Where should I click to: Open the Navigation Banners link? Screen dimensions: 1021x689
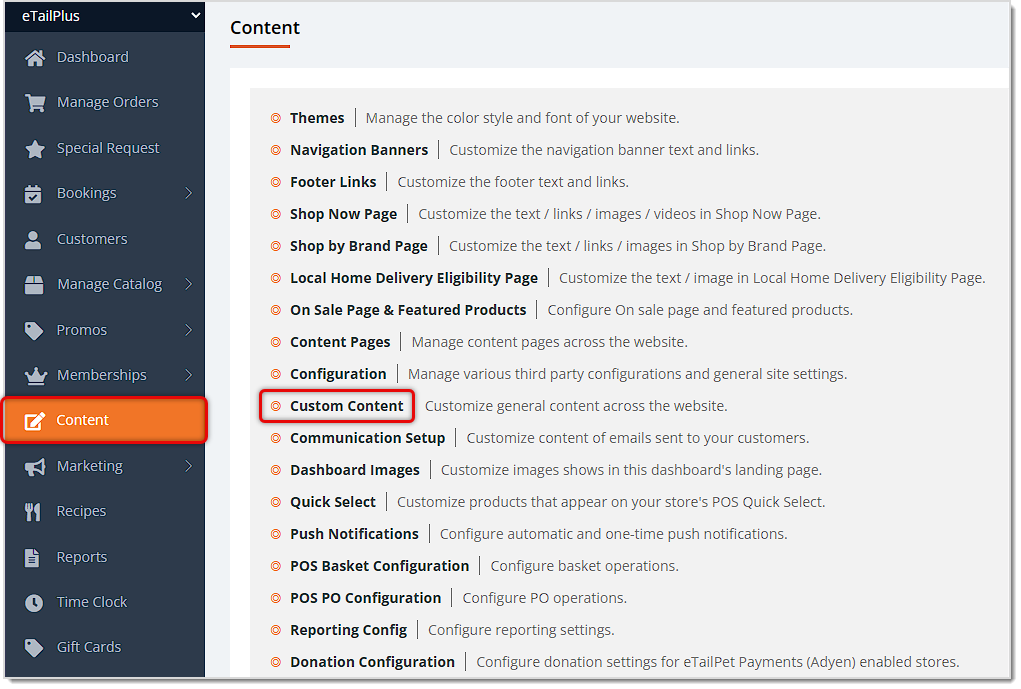coord(359,150)
